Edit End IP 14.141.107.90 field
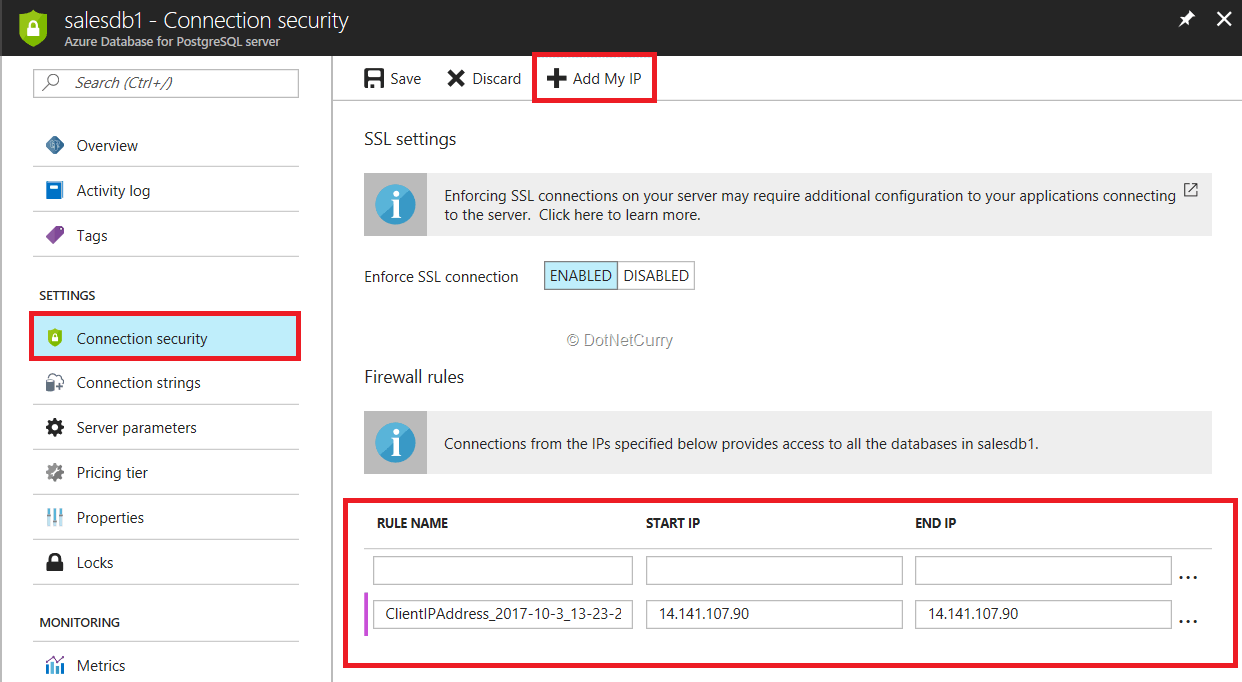The height and width of the screenshot is (682, 1242). (1043, 614)
